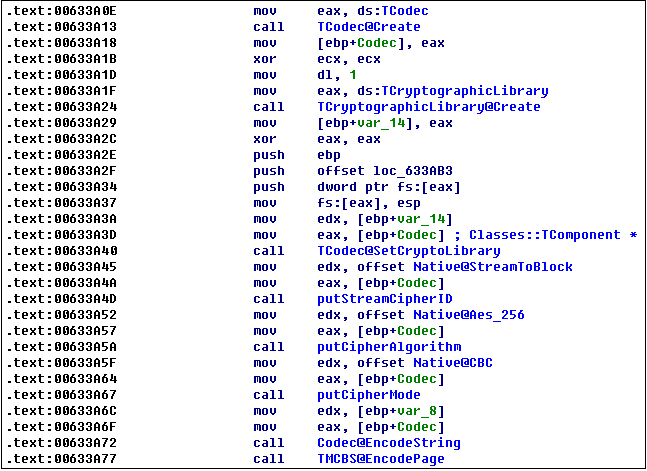
Task: Click the call mnemonic at 00633A4D
Action: 269,299
